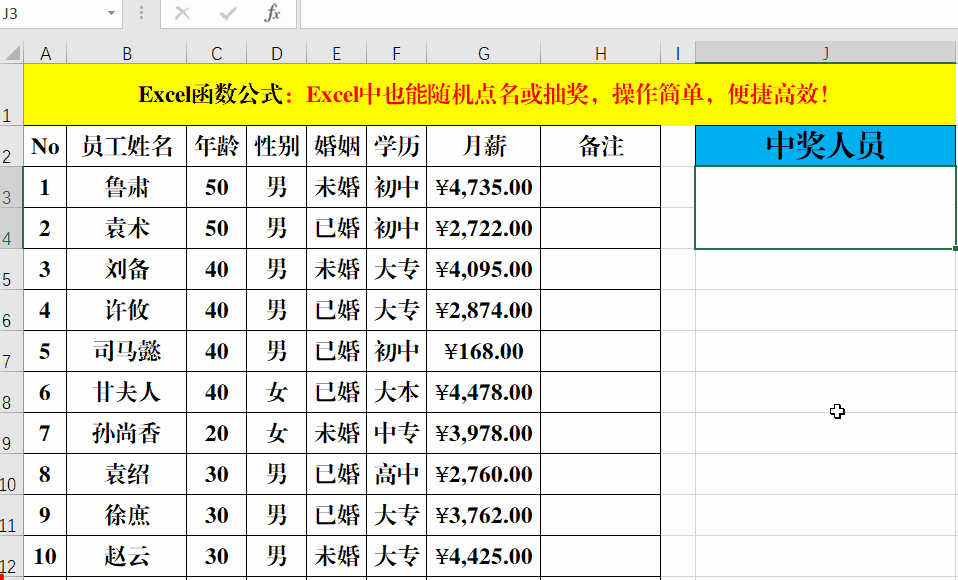This screenshot has width=958, height=580.
Task: Click the Cancel X icon in formula bar
Action: point(182,13)
